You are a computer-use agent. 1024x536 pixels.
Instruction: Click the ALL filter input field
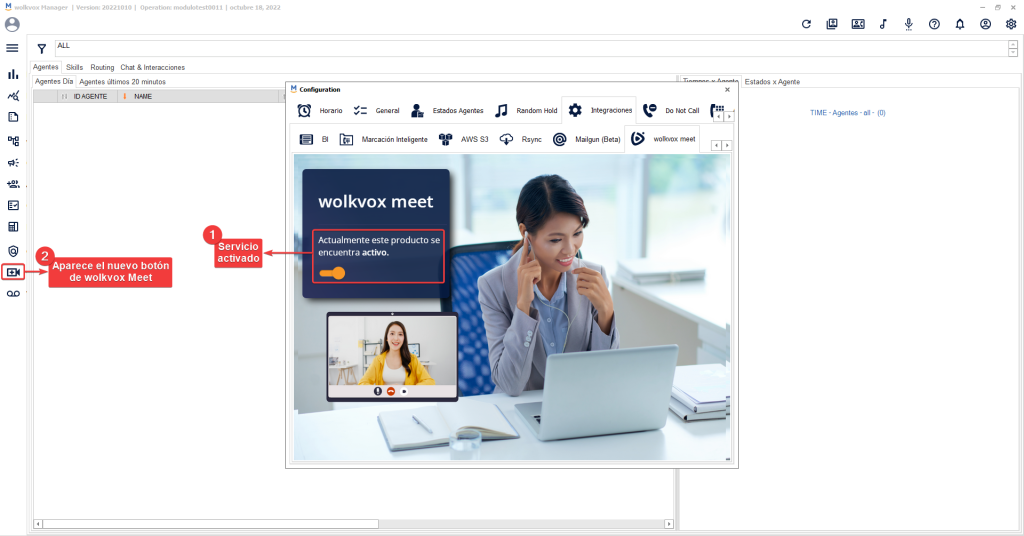pyautogui.click(x=530, y=48)
